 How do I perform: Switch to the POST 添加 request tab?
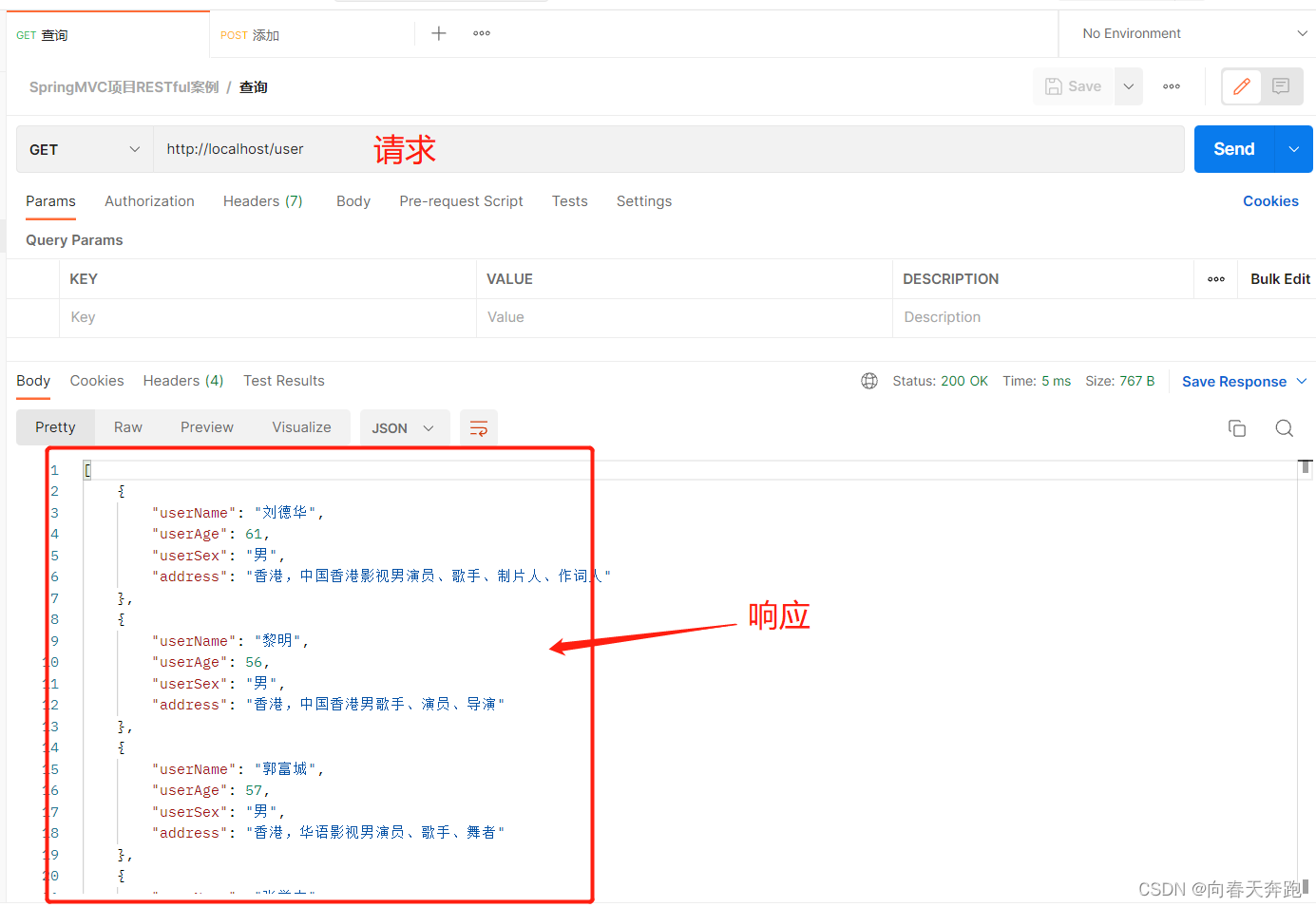coord(312,35)
